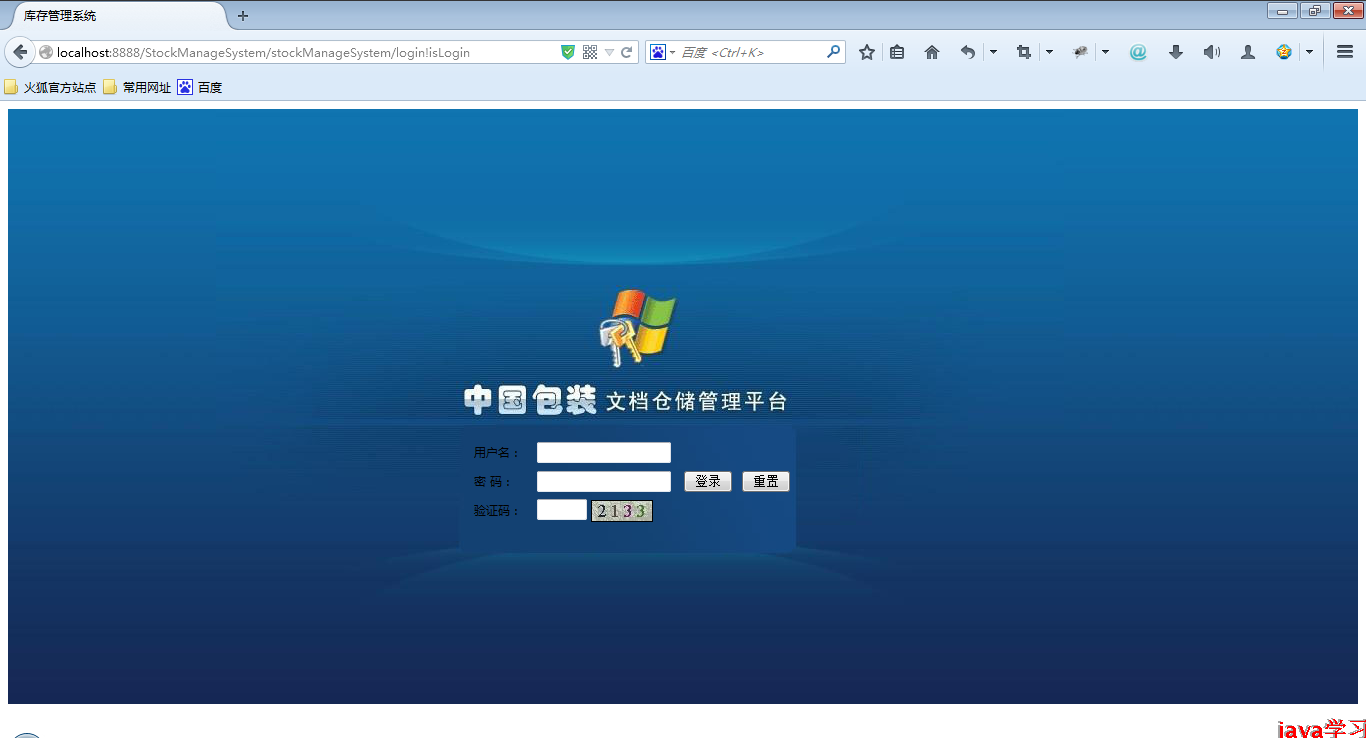Expand the search engine selector arrow

(673, 52)
